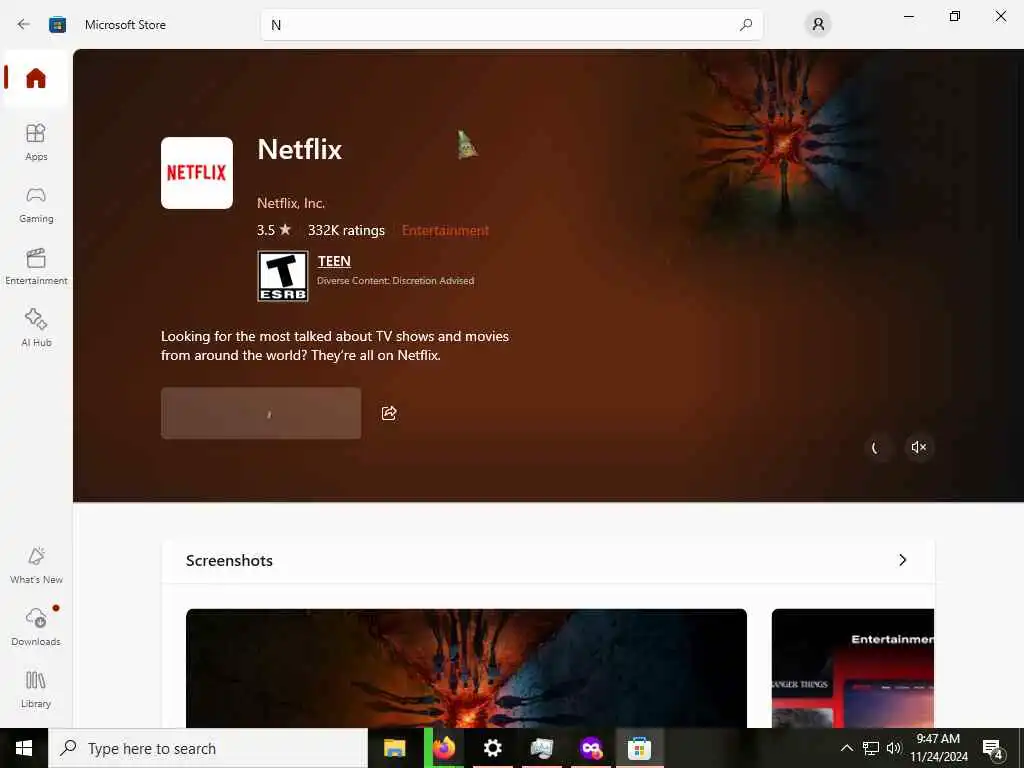The width and height of the screenshot is (1024, 768).
Task: Unmute the trailer audio
Action: [x=919, y=447]
